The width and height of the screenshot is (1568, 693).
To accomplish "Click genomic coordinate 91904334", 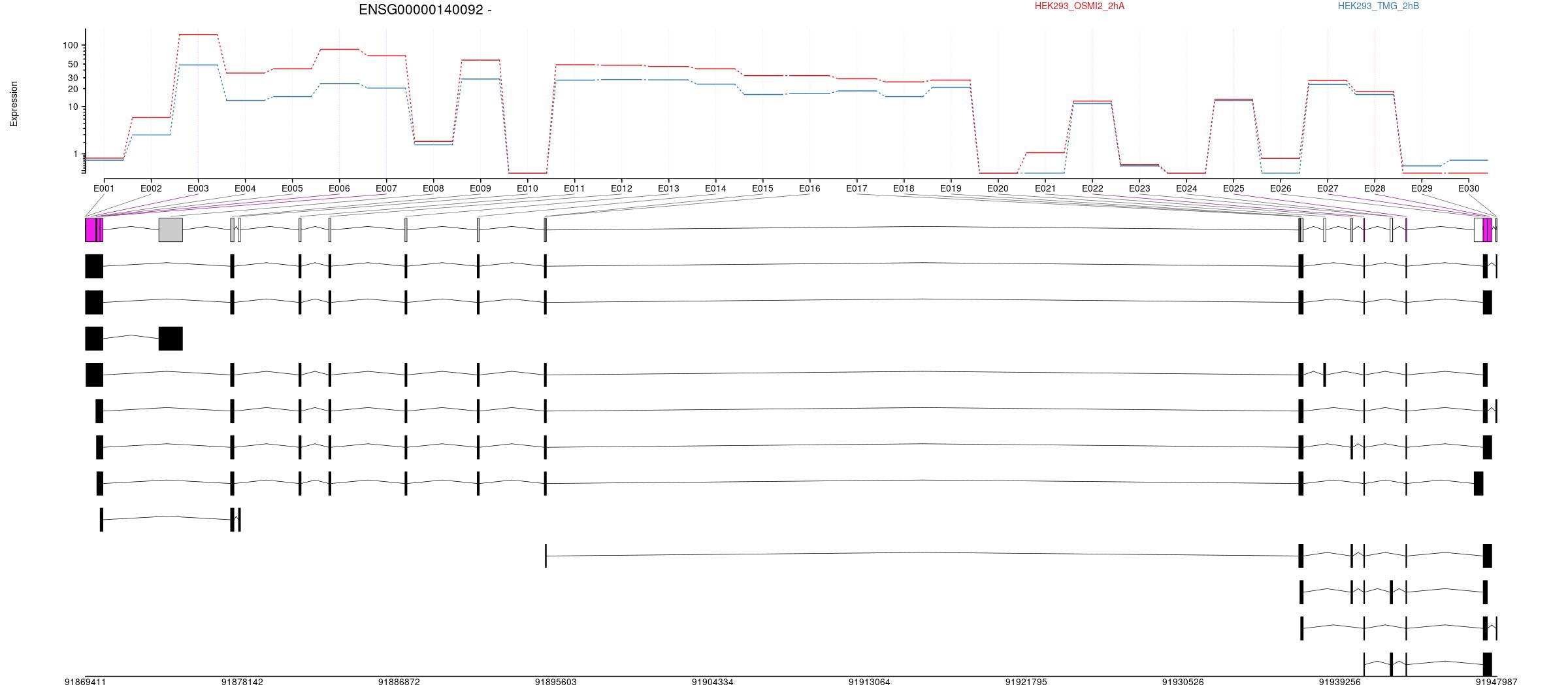I will click(713, 682).
